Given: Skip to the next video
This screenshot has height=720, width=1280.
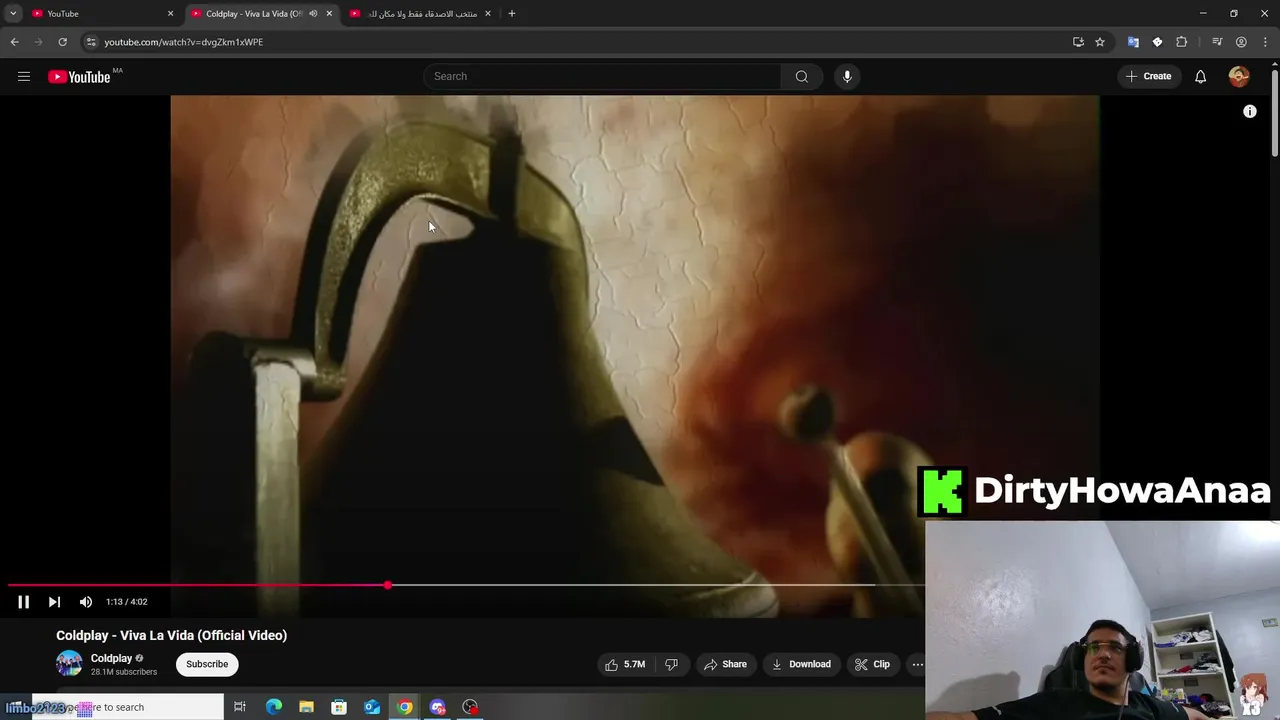Looking at the screenshot, I should (x=54, y=601).
